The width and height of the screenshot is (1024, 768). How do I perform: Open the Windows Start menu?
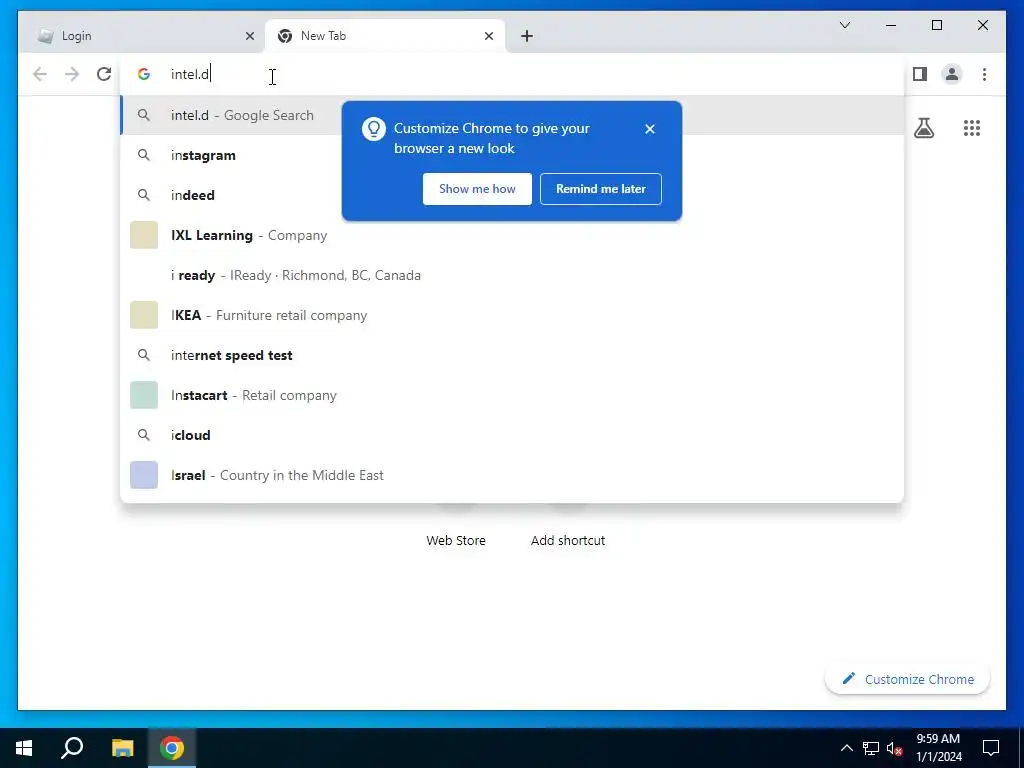pyautogui.click(x=24, y=748)
